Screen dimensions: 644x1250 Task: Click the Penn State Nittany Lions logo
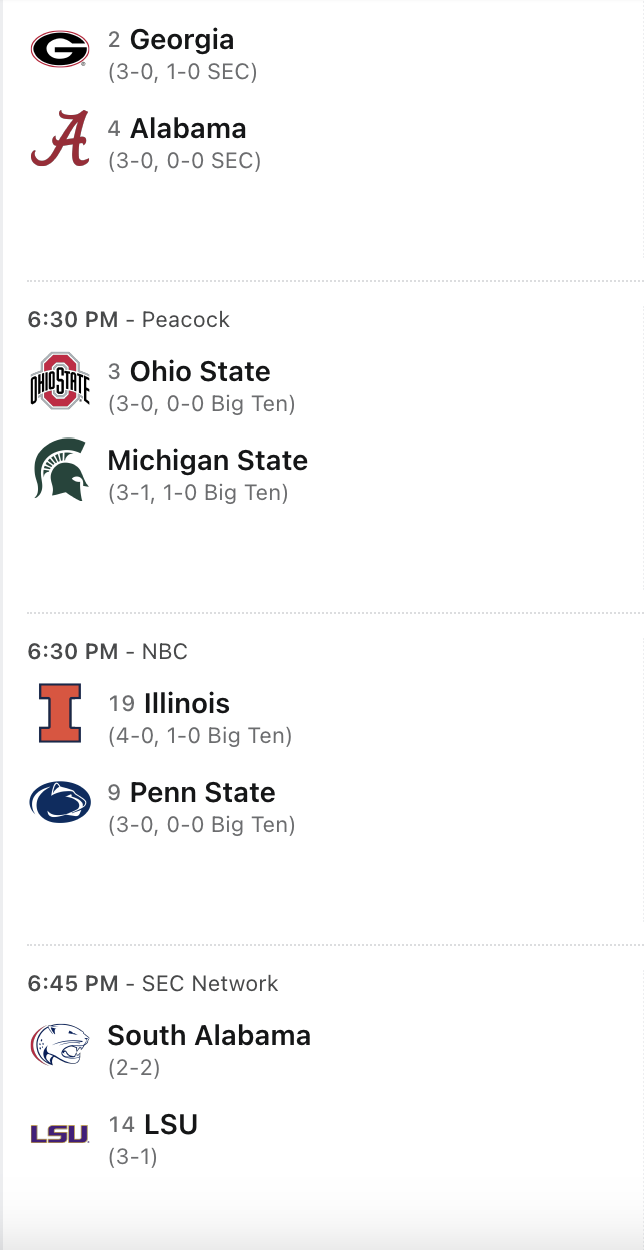tap(60, 802)
